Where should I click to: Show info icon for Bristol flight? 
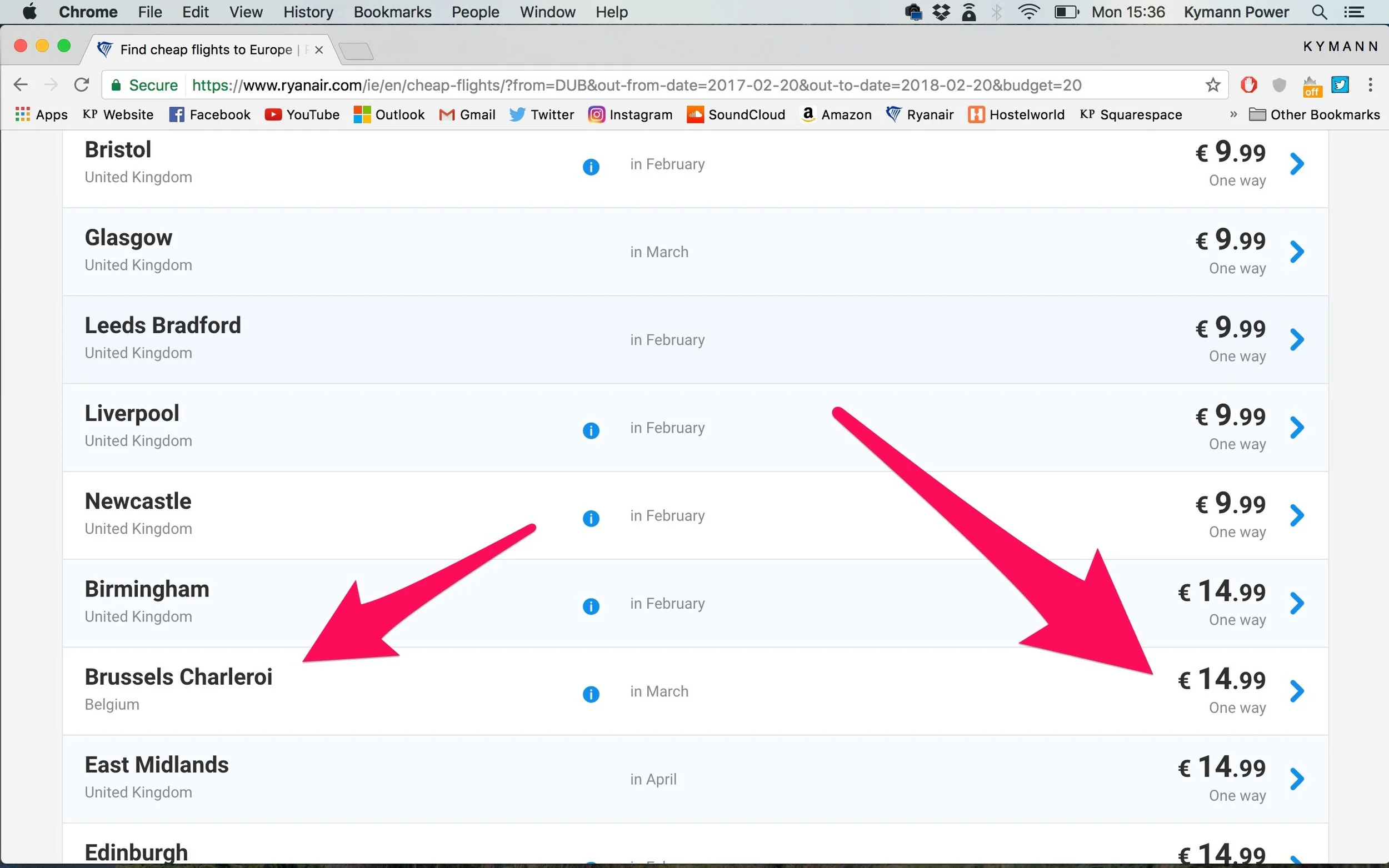point(591,167)
